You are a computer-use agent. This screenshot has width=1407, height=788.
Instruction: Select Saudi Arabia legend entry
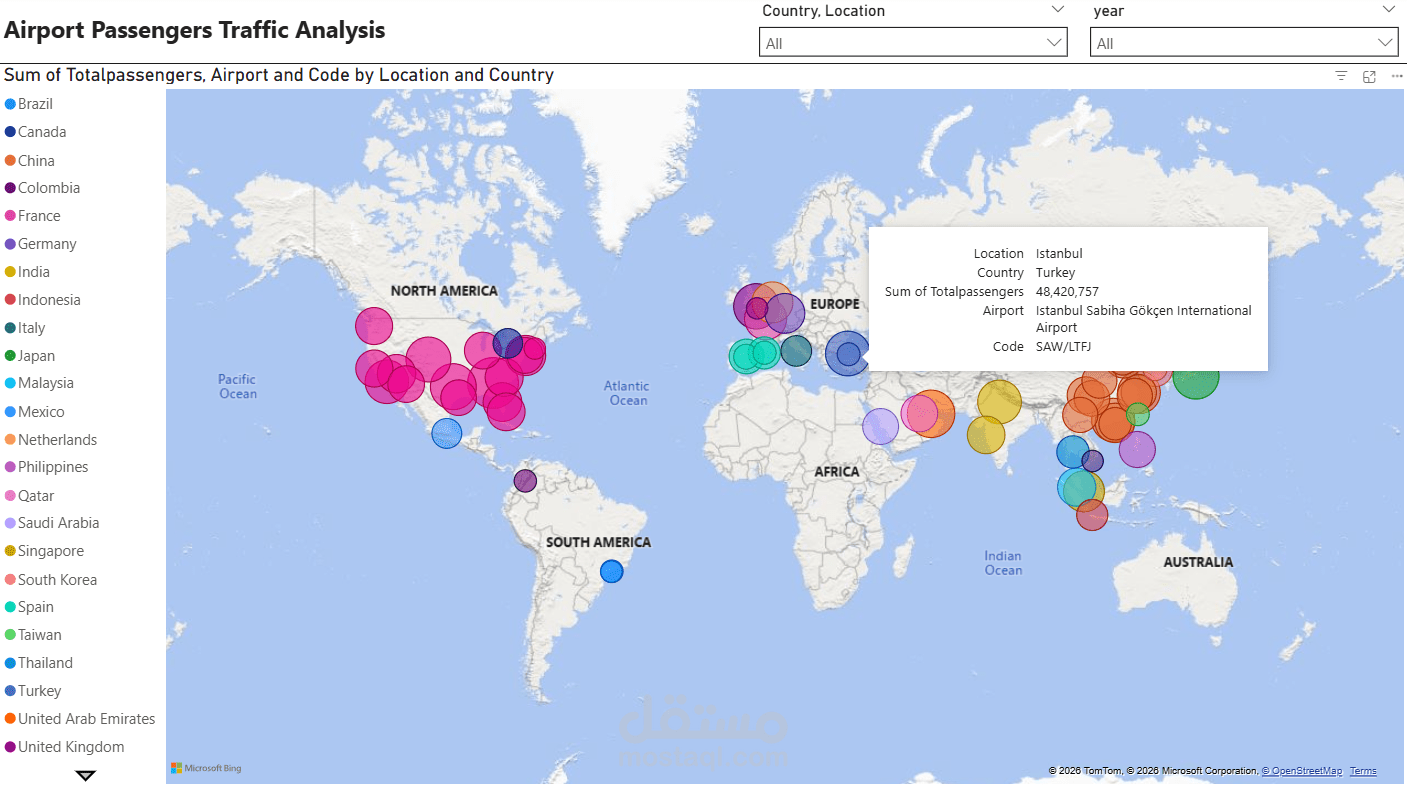pos(52,523)
